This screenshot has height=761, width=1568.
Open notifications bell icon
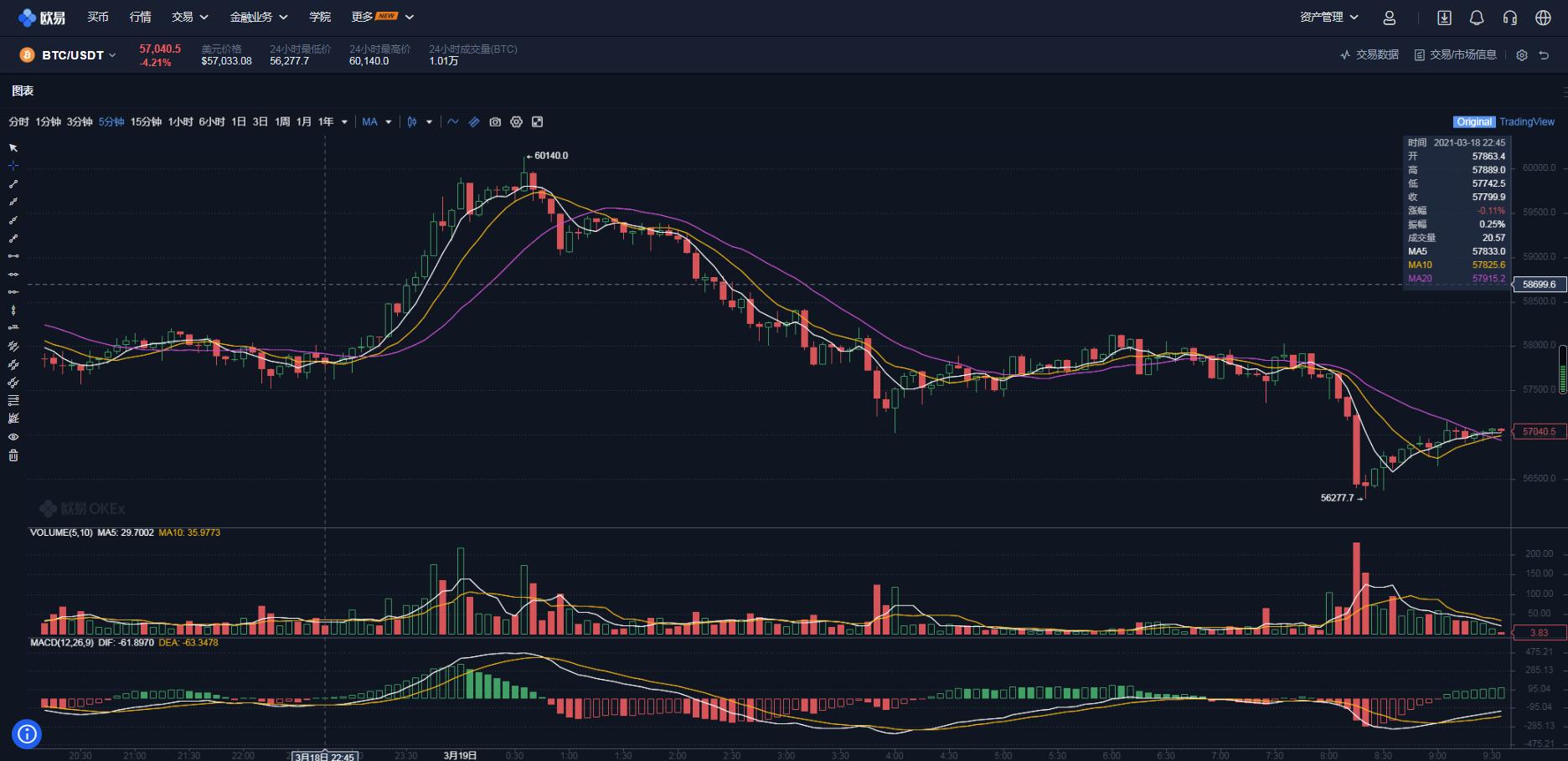1477,18
